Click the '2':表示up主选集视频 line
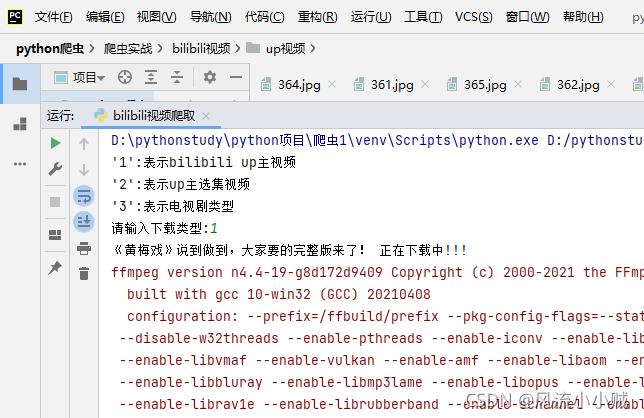 point(181,184)
